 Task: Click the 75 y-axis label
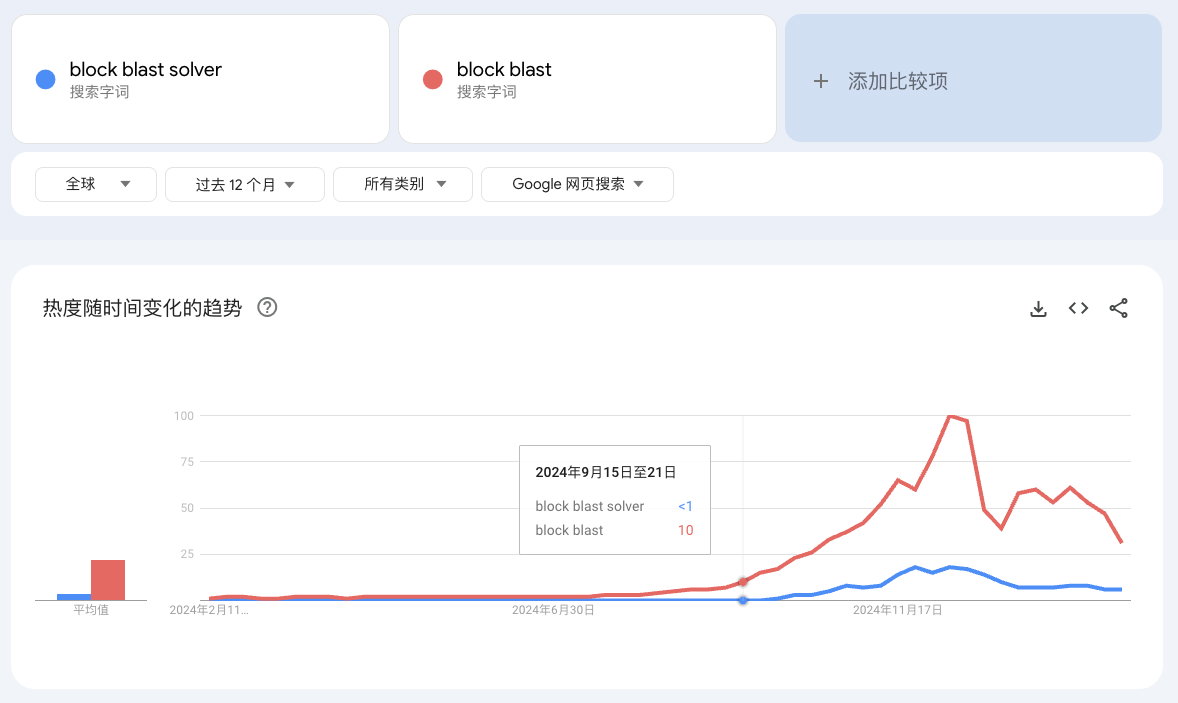coord(187,462)
